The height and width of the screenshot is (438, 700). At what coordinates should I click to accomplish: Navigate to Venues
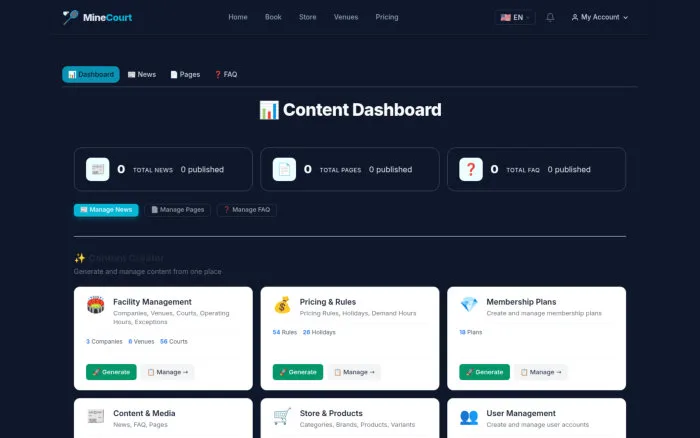tap(346, 17)
